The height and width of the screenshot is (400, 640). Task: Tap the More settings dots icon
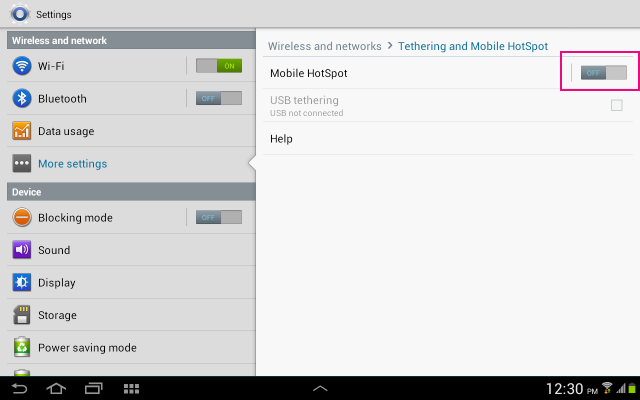(x=22, y=163)
